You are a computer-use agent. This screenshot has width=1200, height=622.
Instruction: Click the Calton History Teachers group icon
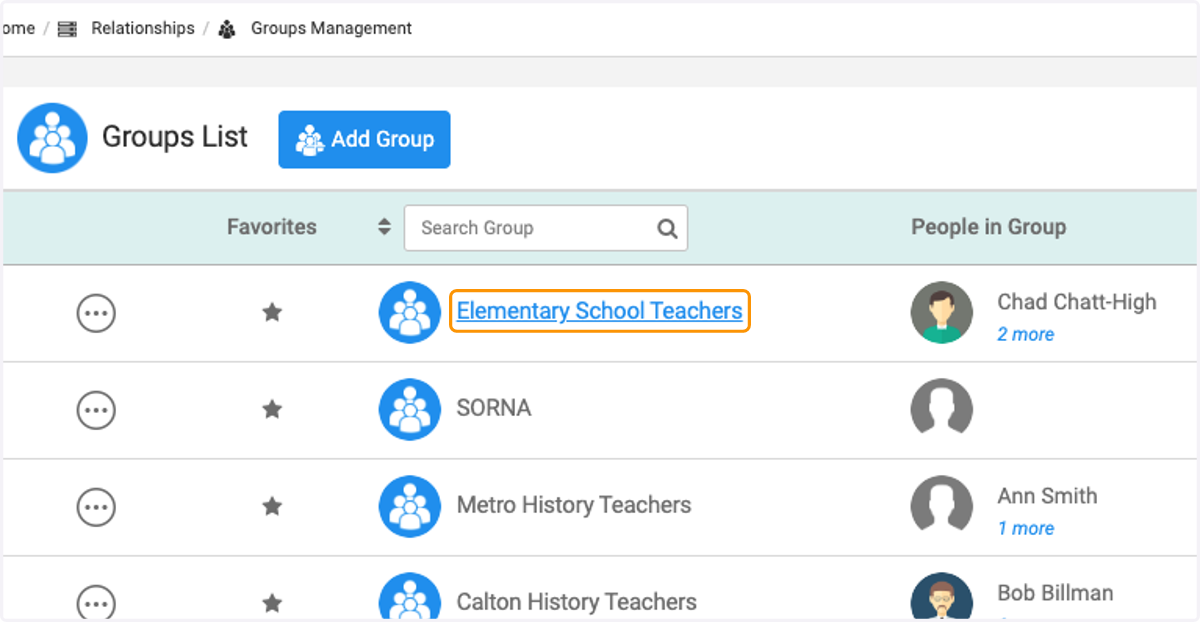[x=410, y=597]
